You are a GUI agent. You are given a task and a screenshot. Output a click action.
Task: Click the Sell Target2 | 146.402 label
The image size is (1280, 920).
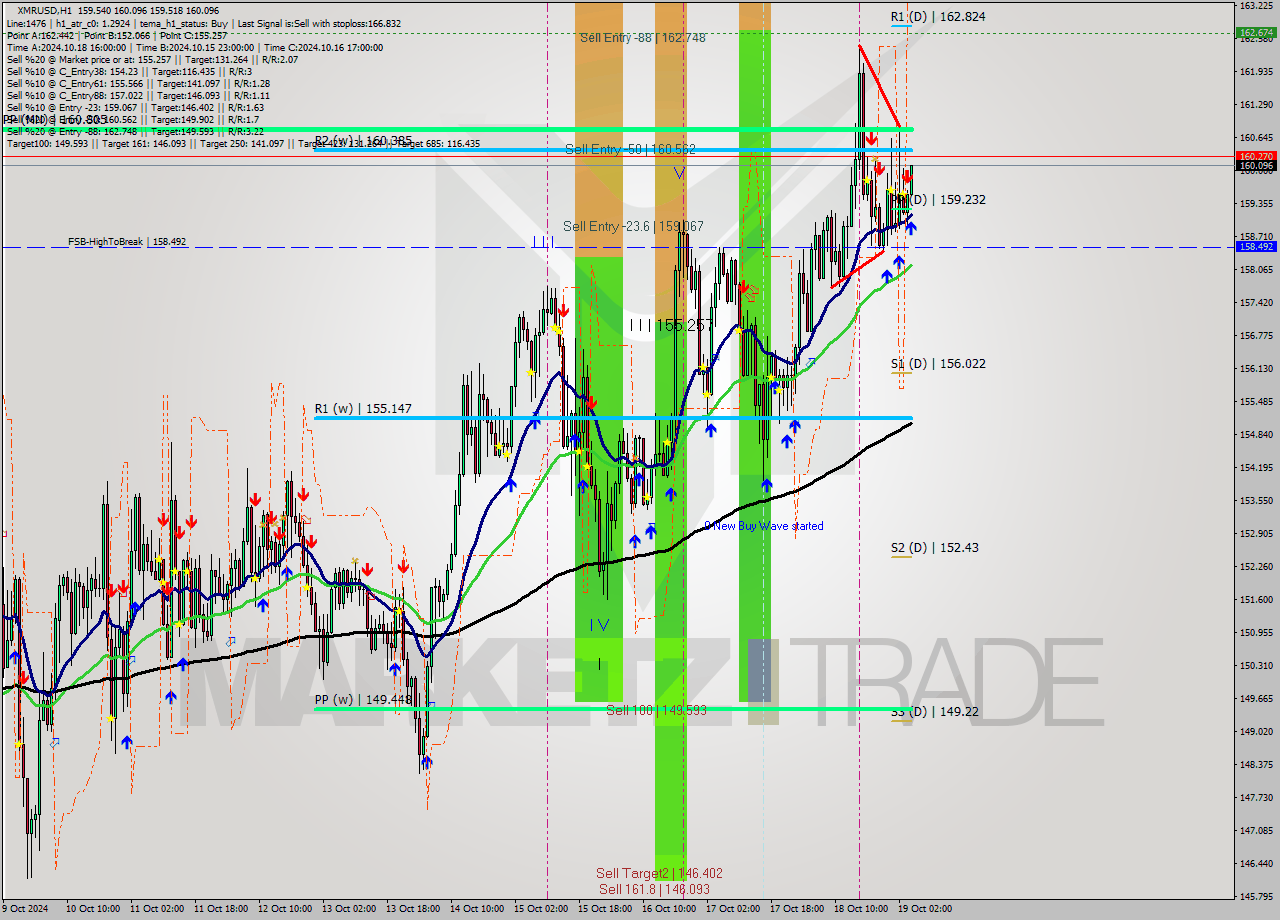[x=659, y=873]
